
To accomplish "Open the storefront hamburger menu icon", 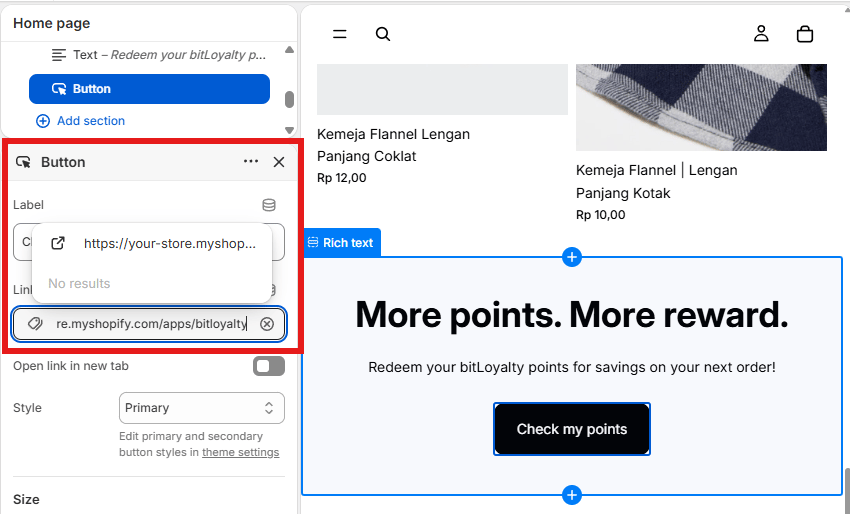I will pyautogui.click(x=339, y=34).
